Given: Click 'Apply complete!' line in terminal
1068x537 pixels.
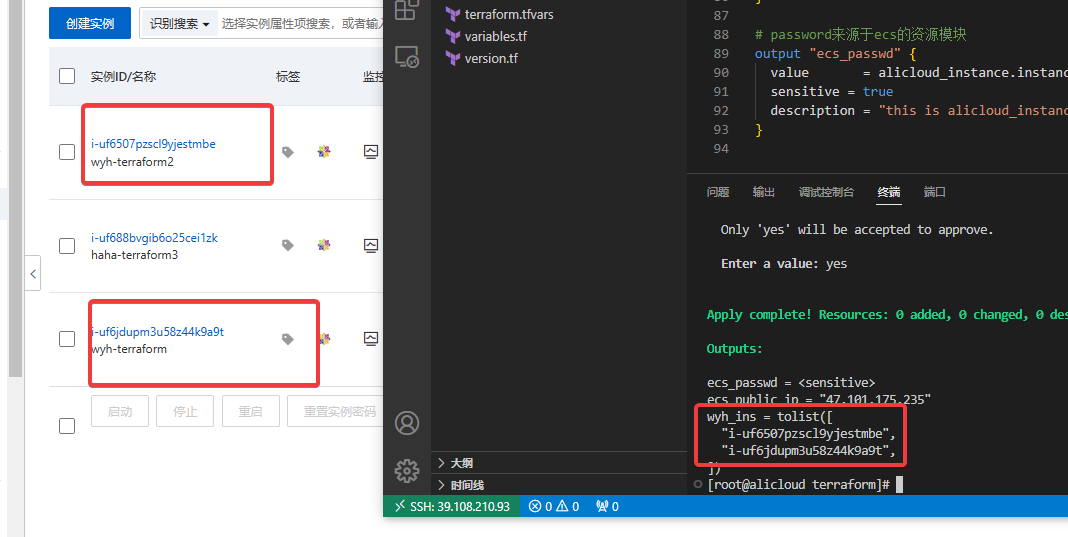Looking at the screenshot, I should point(887,314).
